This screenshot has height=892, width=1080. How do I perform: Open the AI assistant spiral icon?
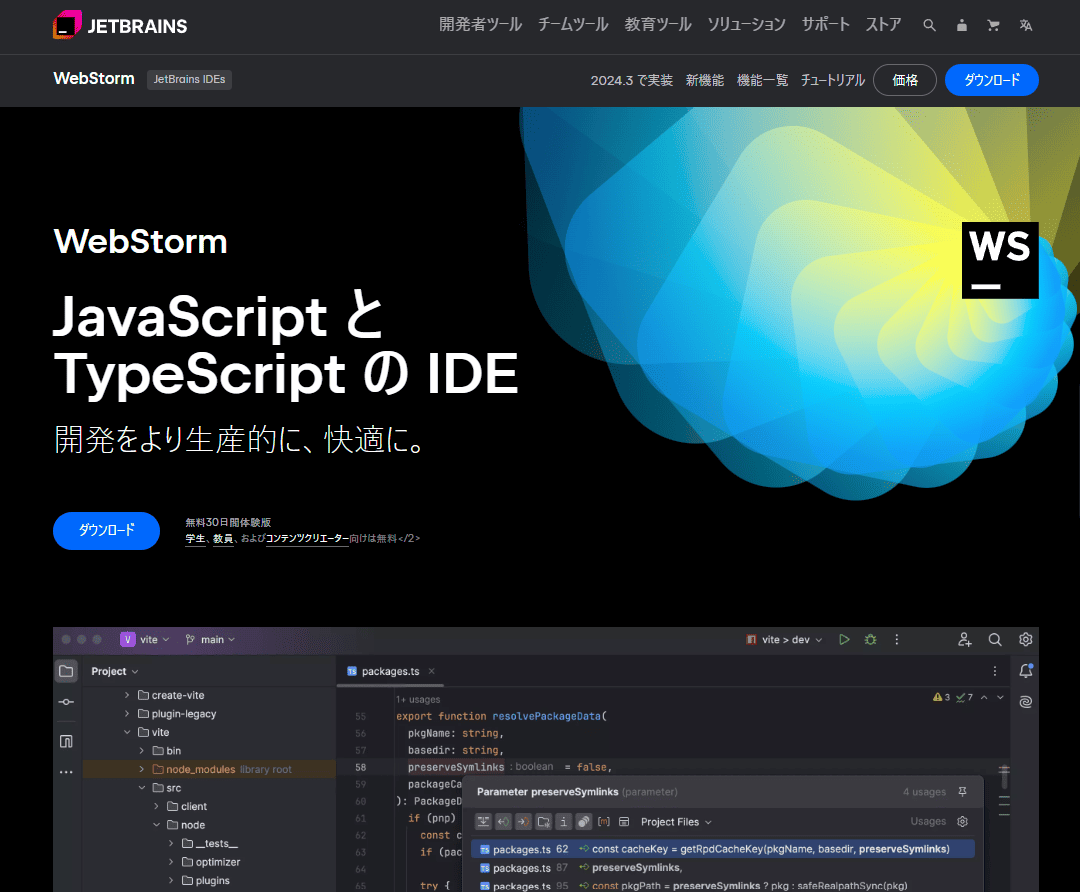point(1026,702)
